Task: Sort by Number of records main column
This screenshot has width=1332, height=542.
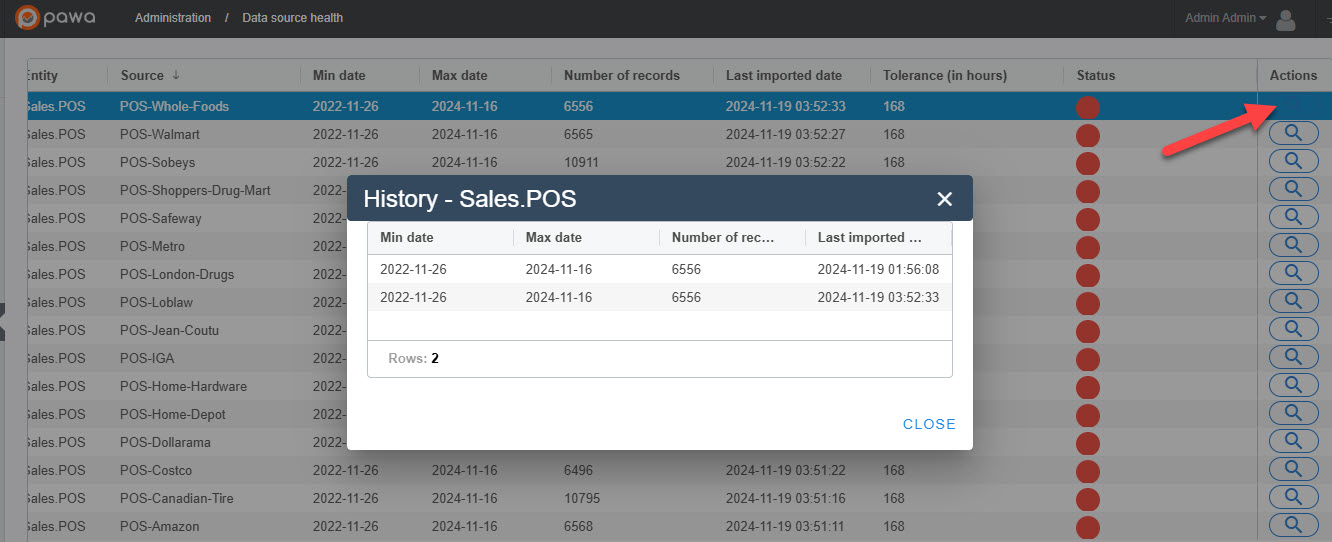Action: tap(621, 75)
